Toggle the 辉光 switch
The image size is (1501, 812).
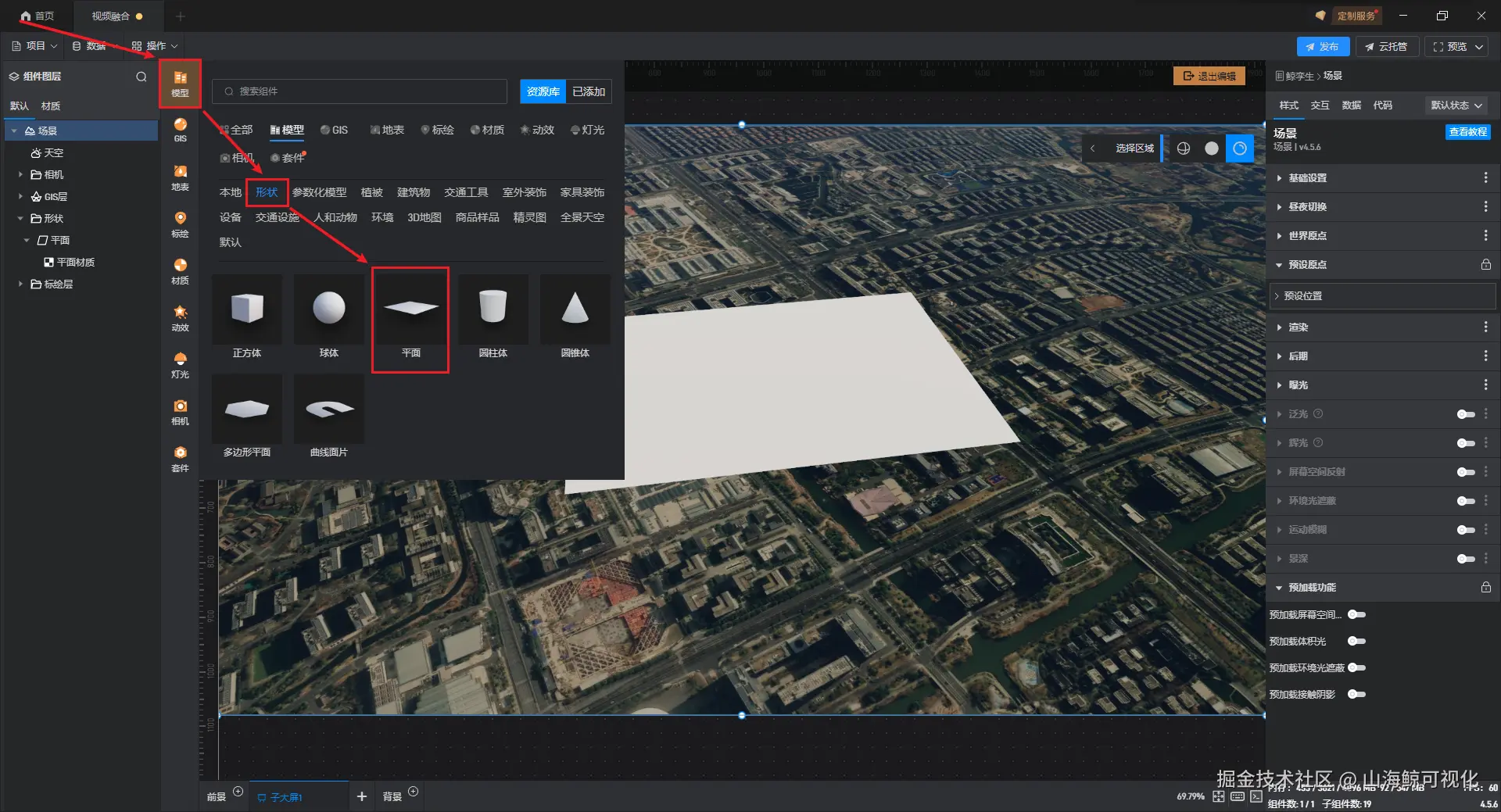(1466, 443)
